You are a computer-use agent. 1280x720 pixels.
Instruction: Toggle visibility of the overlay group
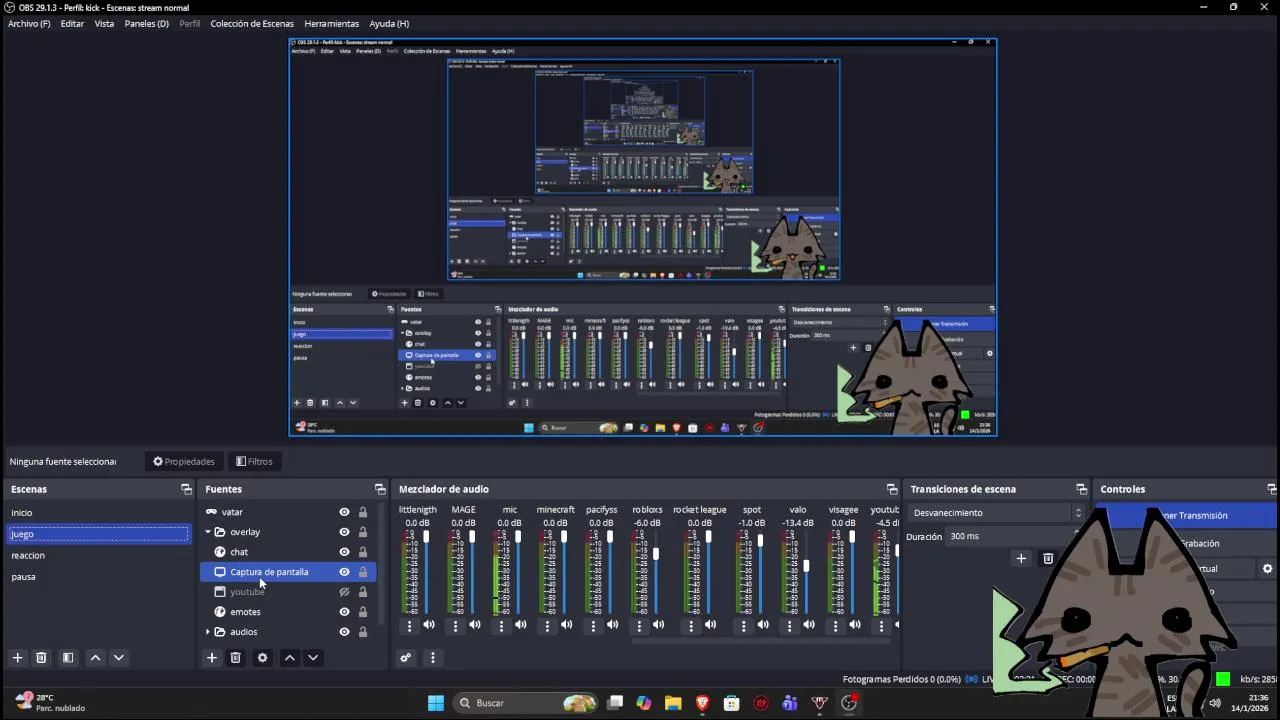(344, 532)
